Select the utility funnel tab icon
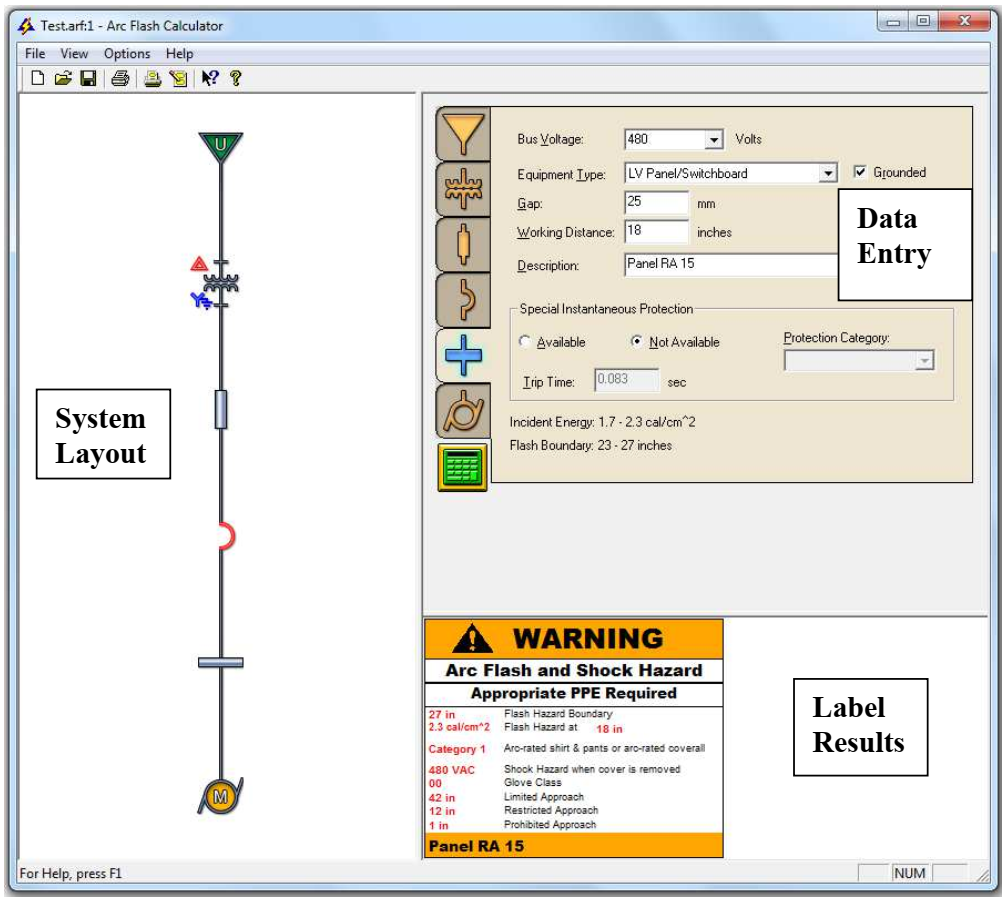 463,133
